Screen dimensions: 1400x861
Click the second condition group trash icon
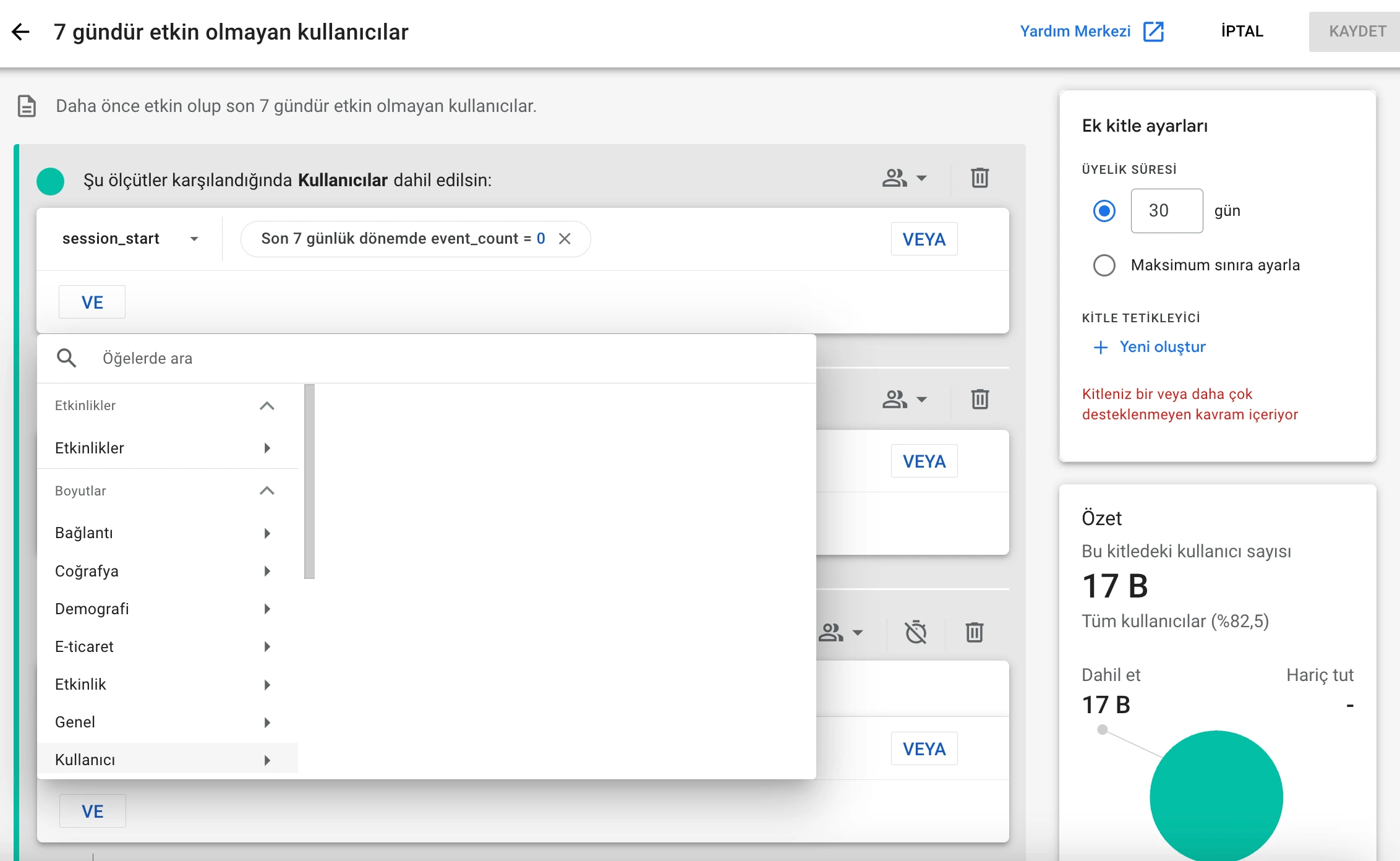click(x=980, y=399)
